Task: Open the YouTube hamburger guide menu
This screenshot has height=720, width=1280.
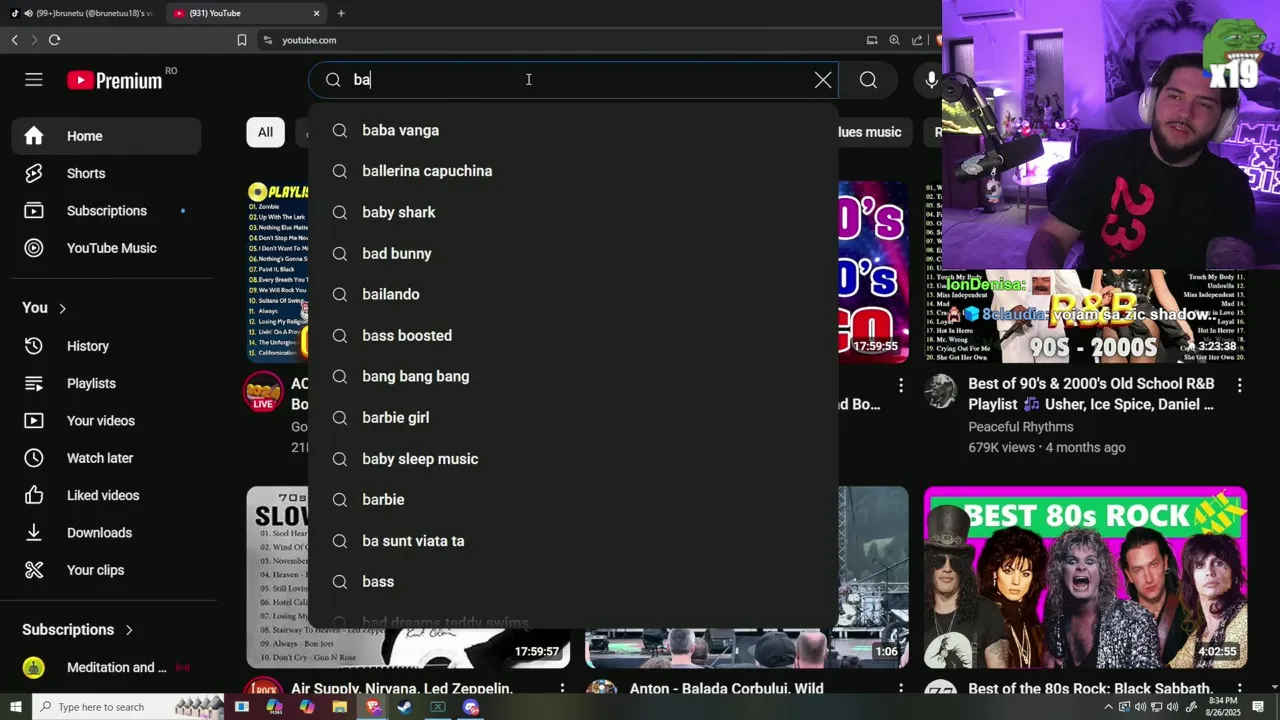Action: click(34, 80)
